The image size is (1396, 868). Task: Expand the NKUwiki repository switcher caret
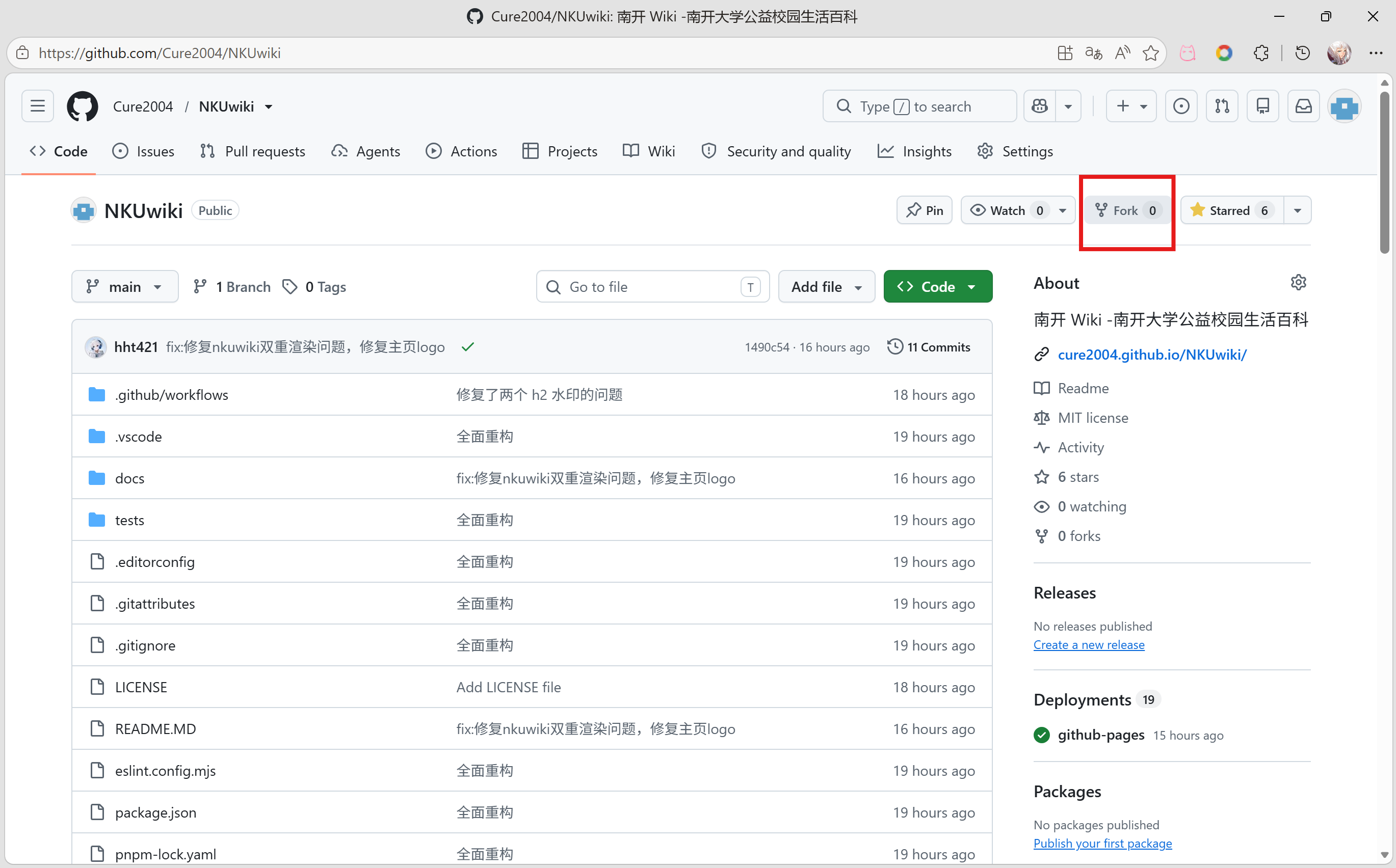click(269, 107)
